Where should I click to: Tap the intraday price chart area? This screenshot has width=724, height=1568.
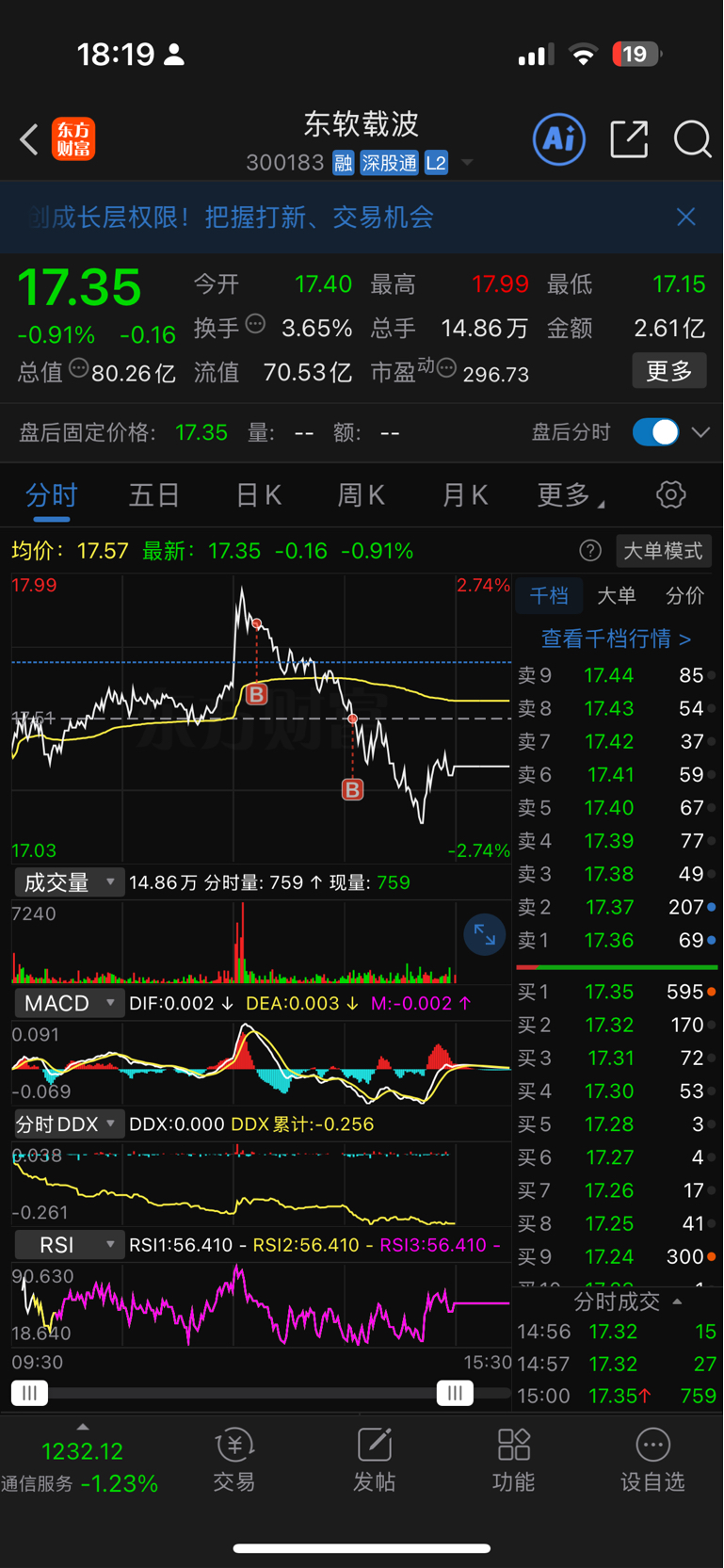tap(261, 718)
